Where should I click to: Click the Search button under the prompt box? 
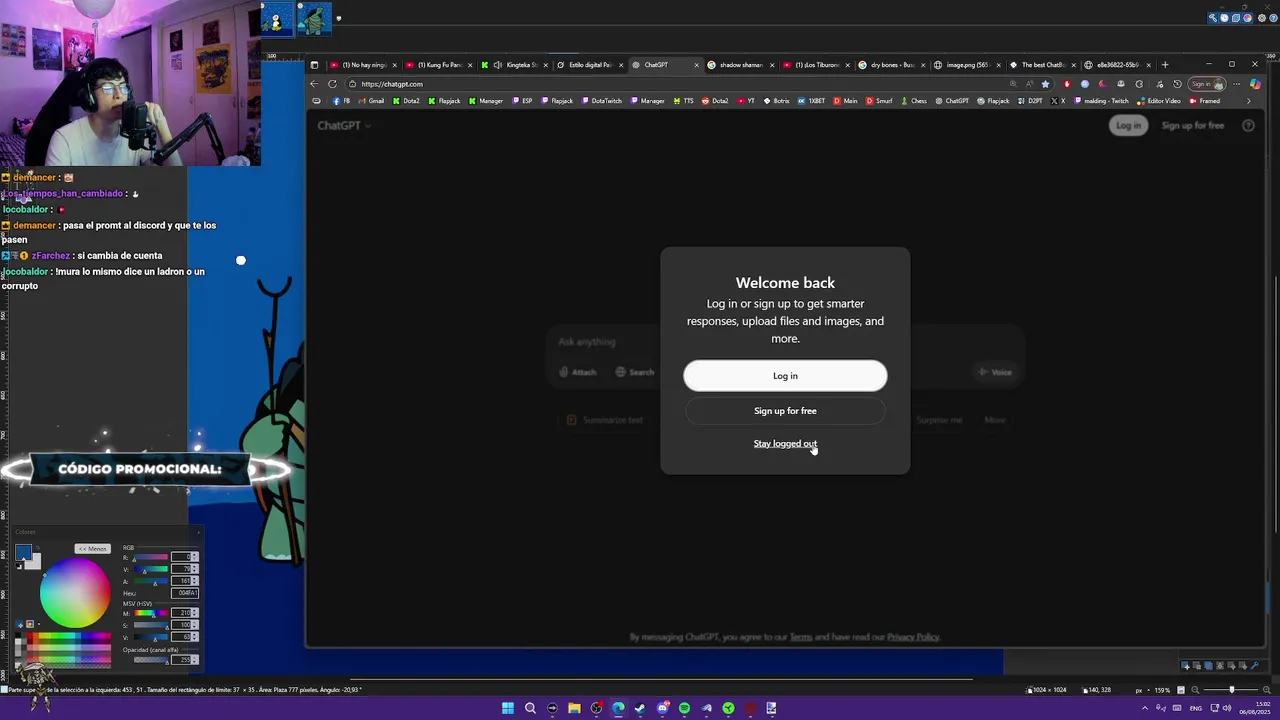635,372
